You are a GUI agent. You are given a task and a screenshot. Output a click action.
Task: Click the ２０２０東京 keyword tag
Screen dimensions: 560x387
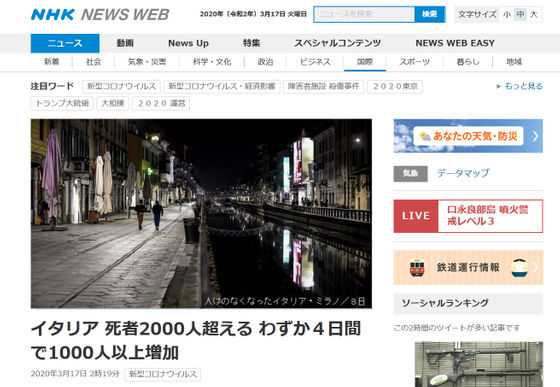click(395, 86)
